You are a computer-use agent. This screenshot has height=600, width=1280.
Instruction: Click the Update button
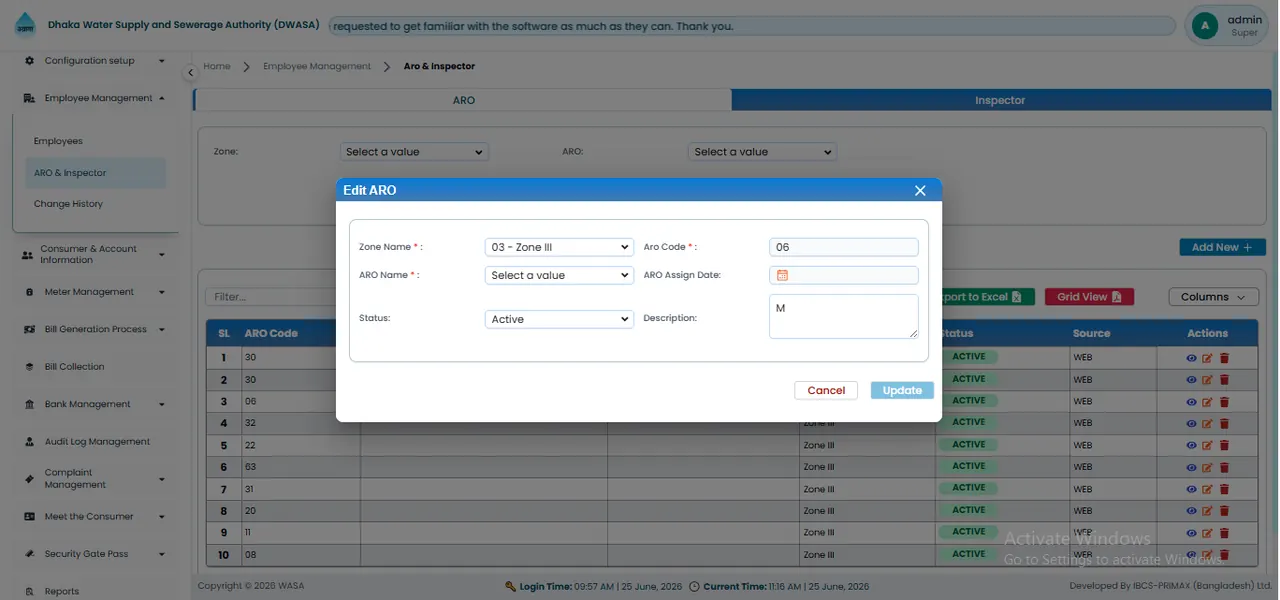[x=902, y=391]
